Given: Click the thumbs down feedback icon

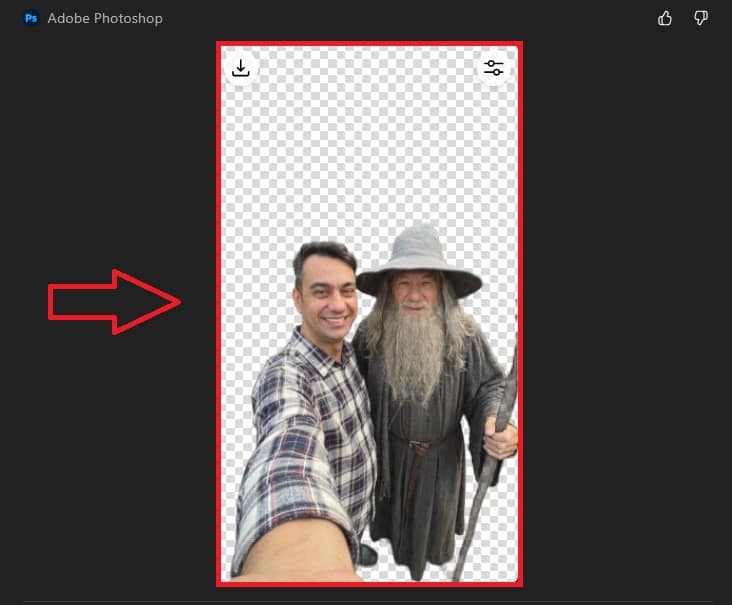Looking at the screenshot, I should click(x=701, y=18).
